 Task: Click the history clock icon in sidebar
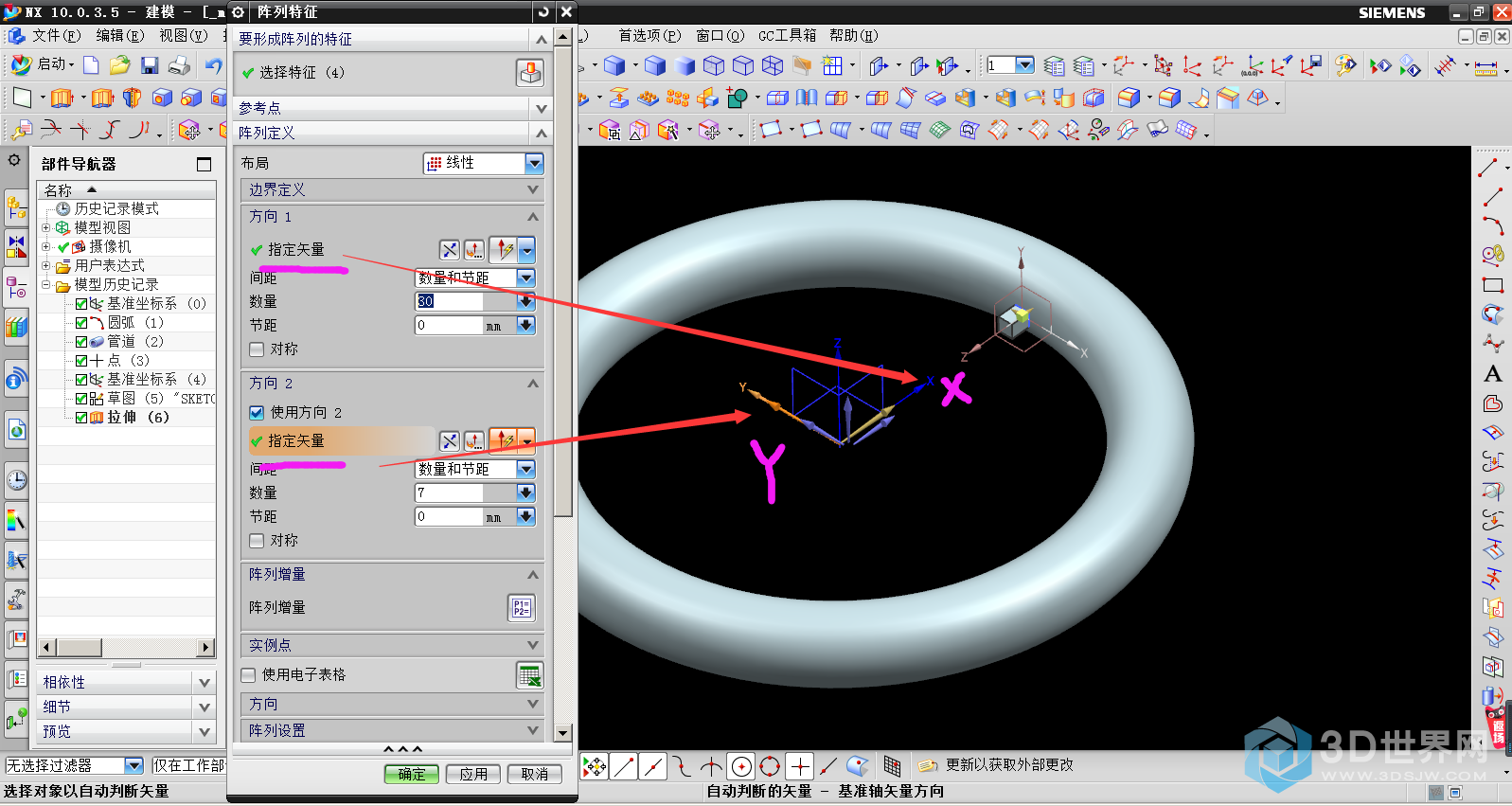[x=16, y=480]
